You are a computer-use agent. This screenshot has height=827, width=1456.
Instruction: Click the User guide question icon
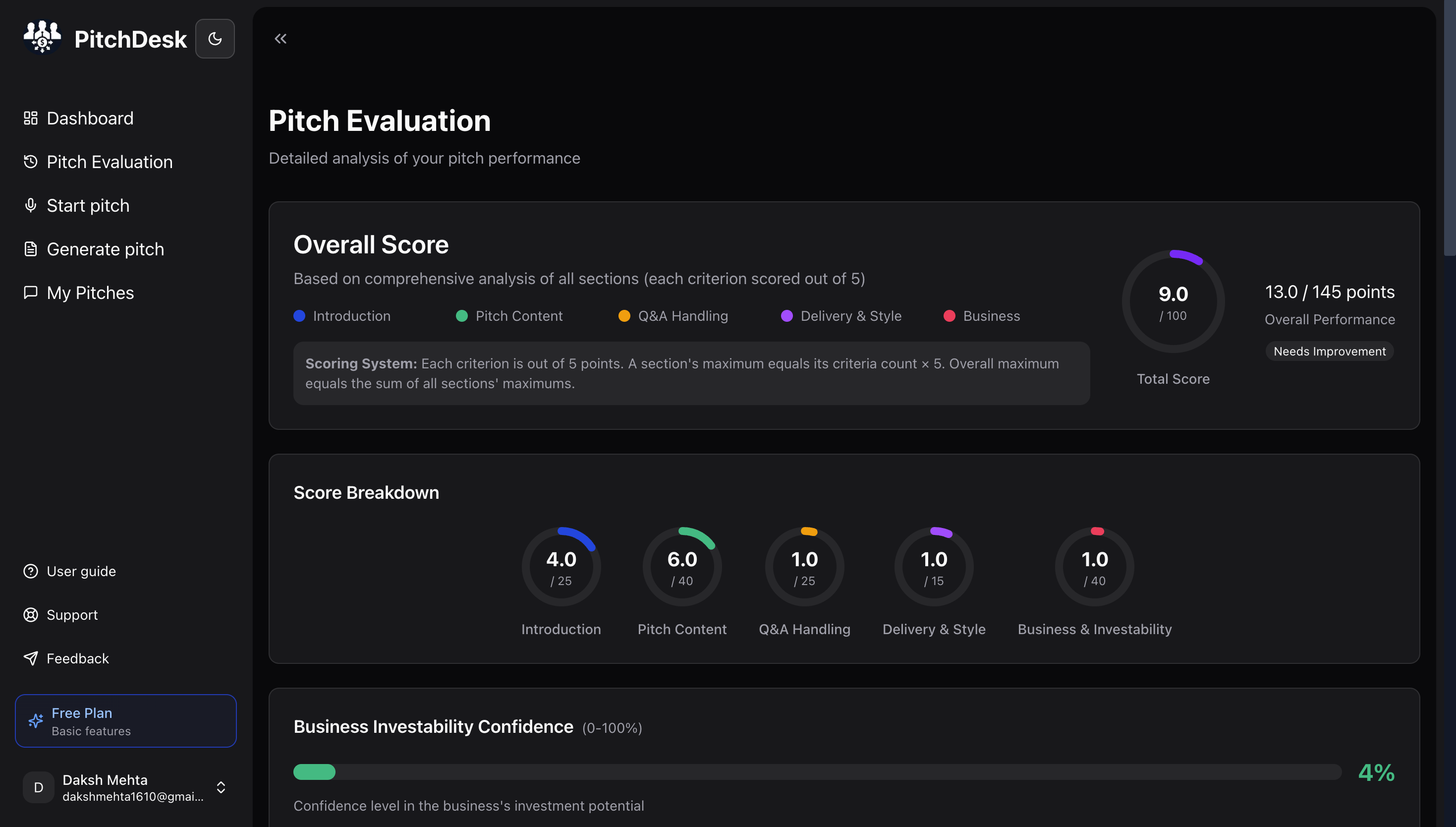click(x=31, y=571)
